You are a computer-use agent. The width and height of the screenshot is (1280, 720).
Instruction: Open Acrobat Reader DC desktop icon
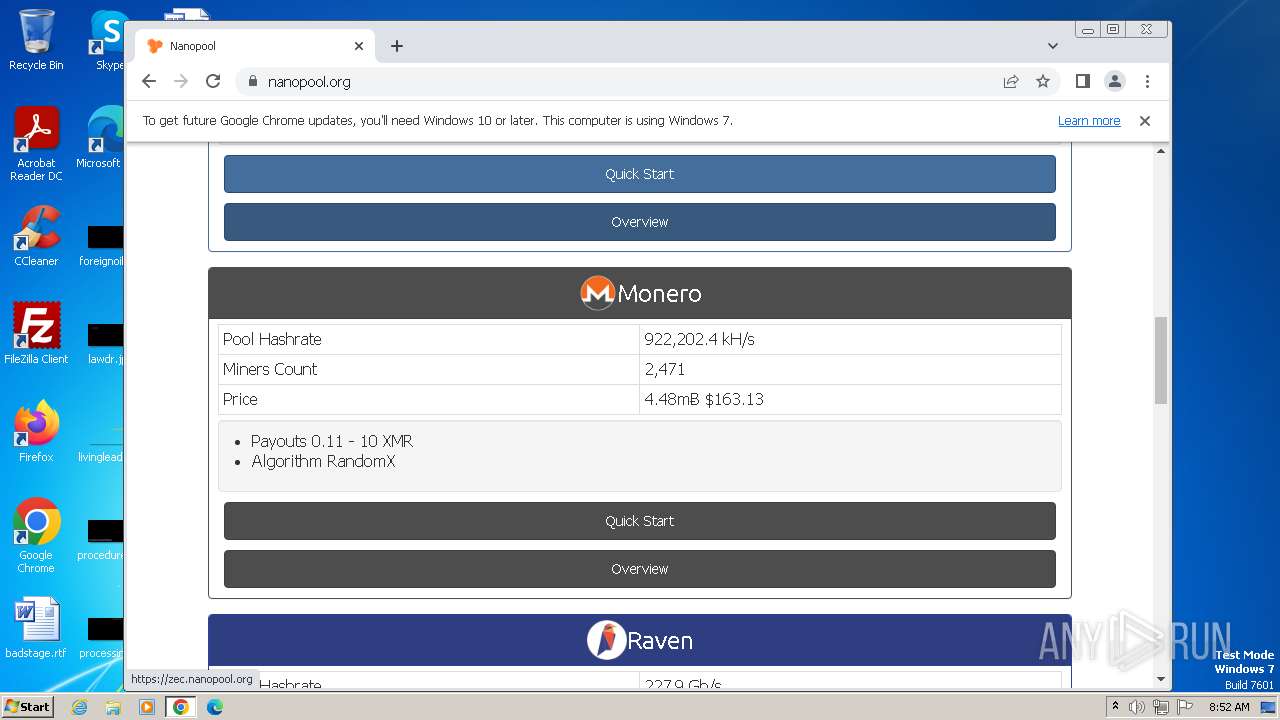click(36, 144)
